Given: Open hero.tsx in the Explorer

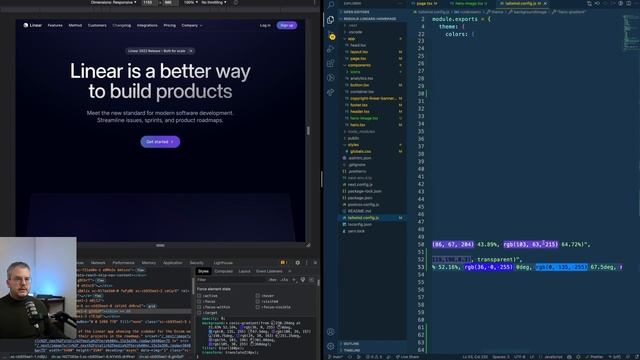Looking at the screenshot, I should [x=358, y=125].
